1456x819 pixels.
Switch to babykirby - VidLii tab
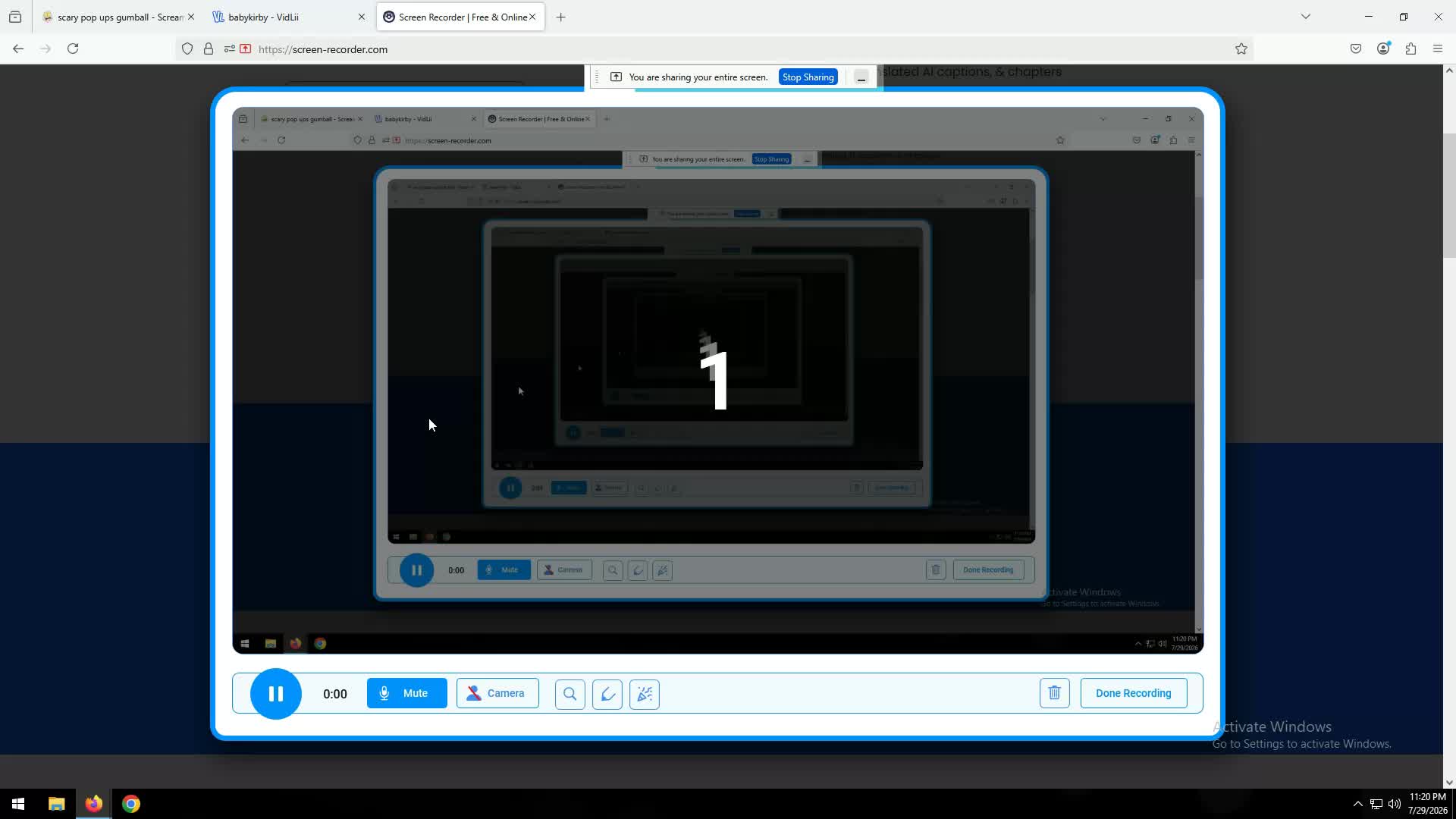(281, 17)
